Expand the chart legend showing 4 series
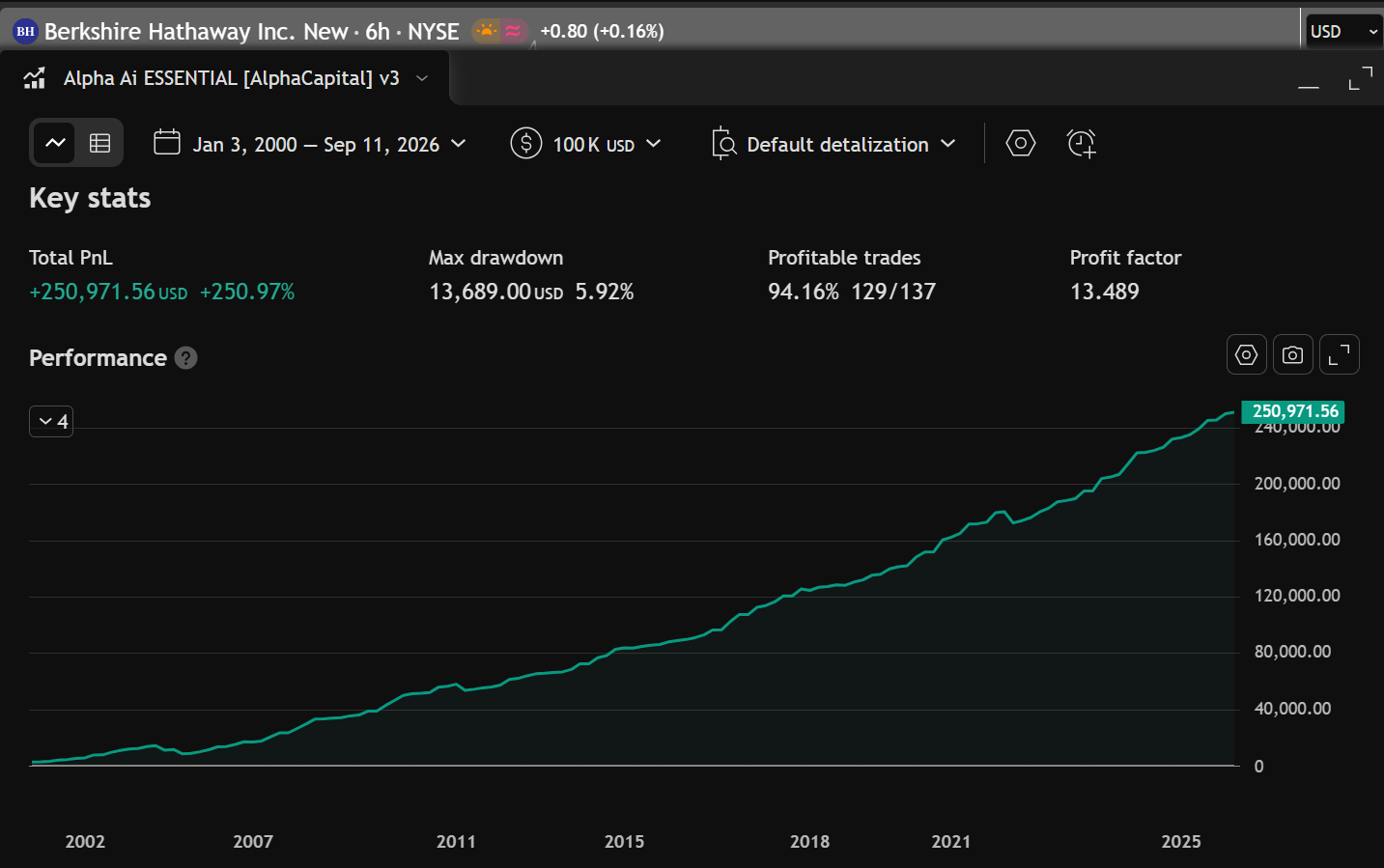 pyautogui.click(x=51, y=422)
